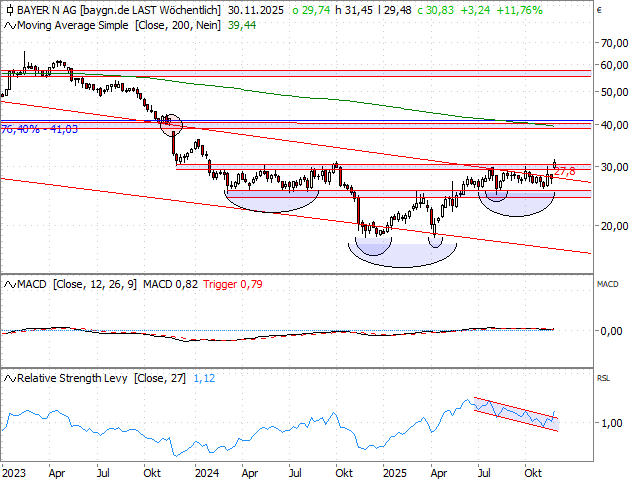This screenshot has width=640, height=480.
Task: Click the MACD indicator line icon
Action: tap(10, 284)
